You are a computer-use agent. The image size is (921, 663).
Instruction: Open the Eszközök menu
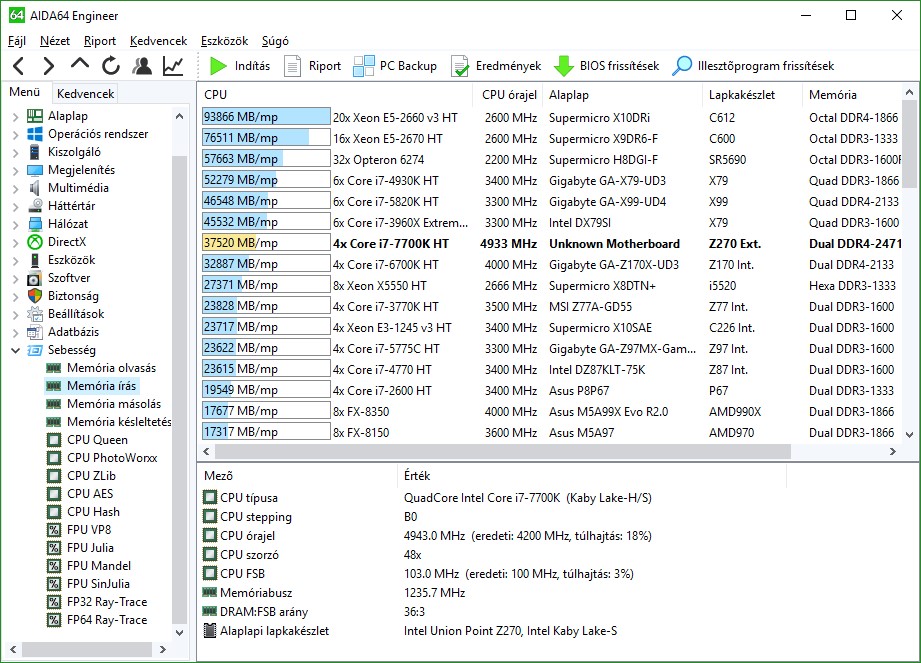click(224, 41)
